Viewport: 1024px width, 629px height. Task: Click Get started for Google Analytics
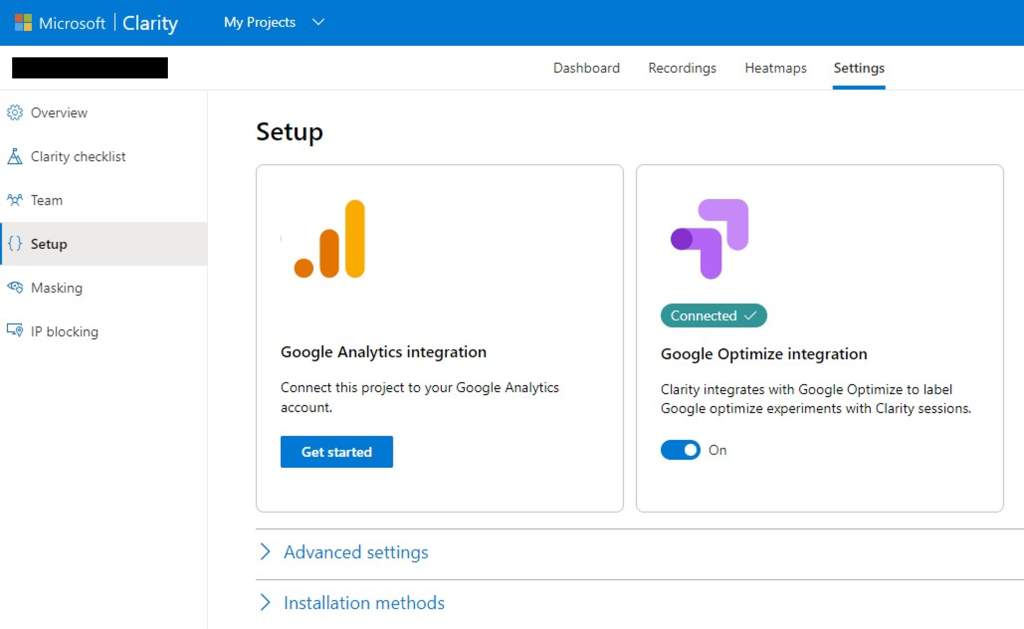337,452
